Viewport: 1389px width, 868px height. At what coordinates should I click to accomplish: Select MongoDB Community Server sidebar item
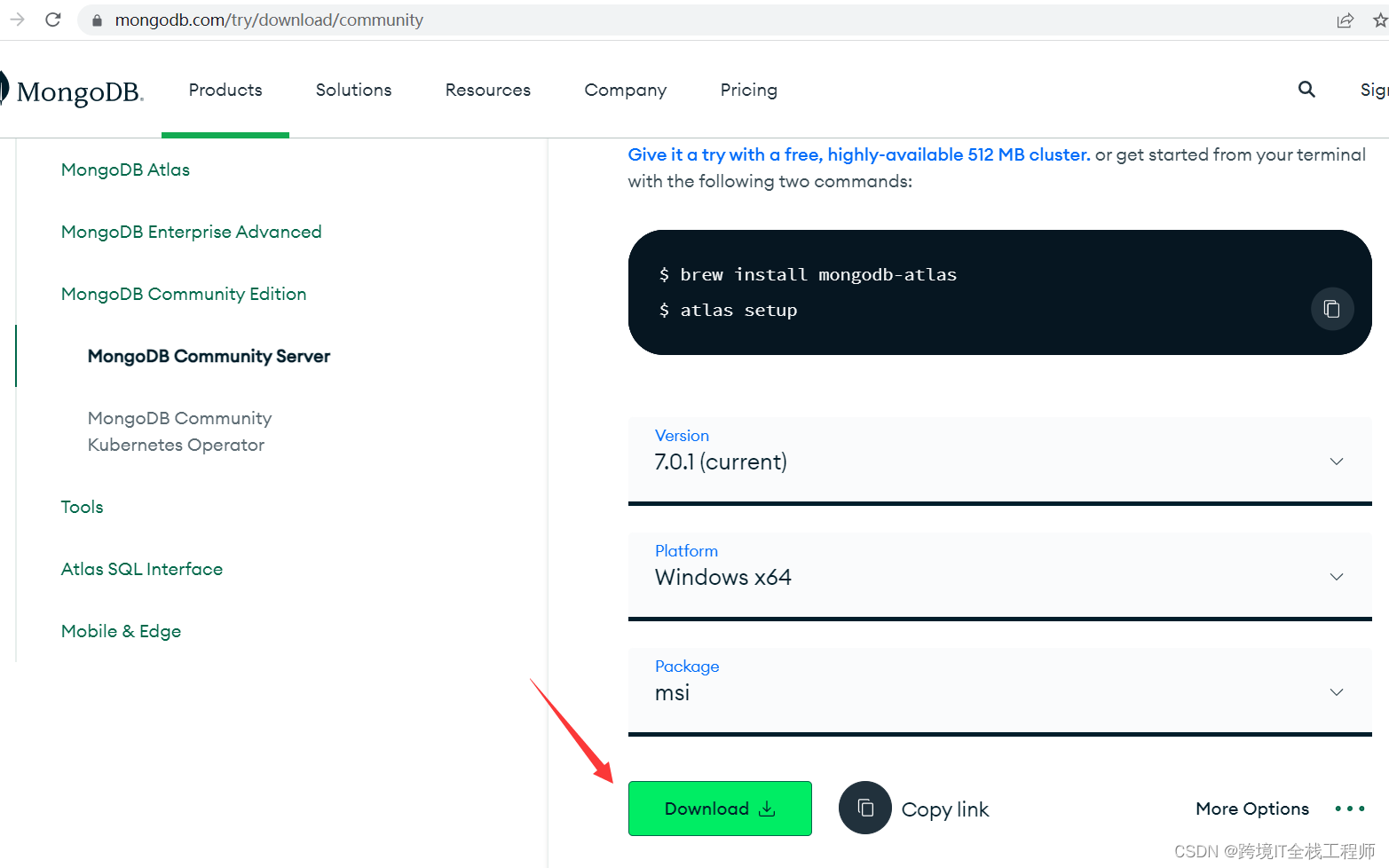[209, 356]
